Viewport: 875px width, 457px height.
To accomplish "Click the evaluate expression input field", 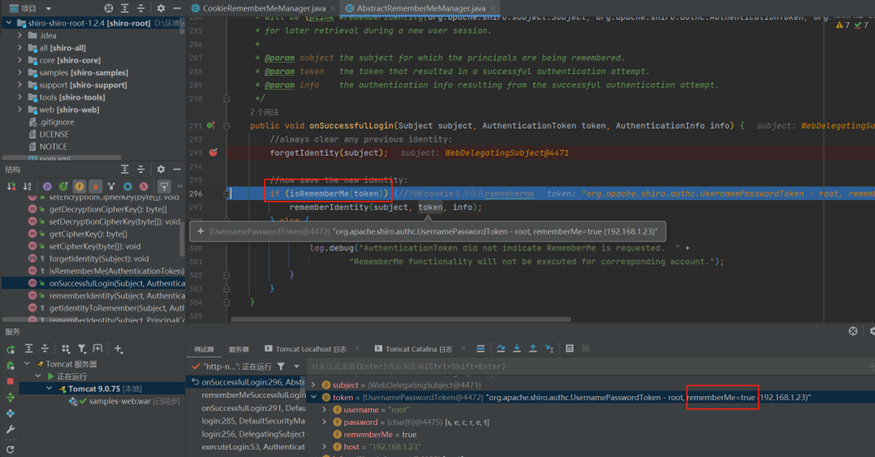I will [586, 367].
